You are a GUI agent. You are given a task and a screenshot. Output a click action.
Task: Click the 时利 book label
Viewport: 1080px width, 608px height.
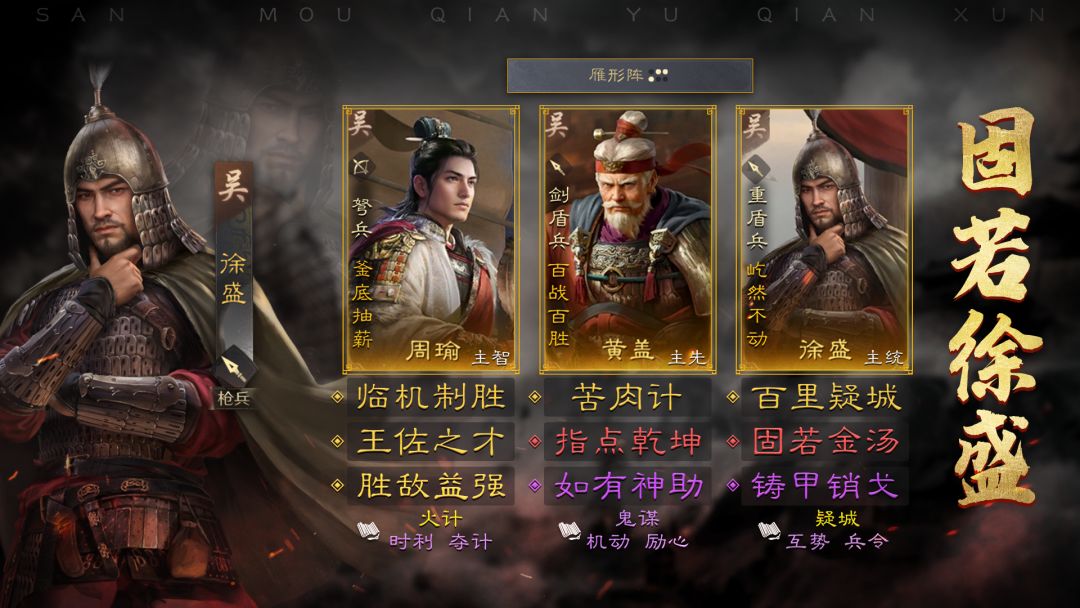(411, 542)
